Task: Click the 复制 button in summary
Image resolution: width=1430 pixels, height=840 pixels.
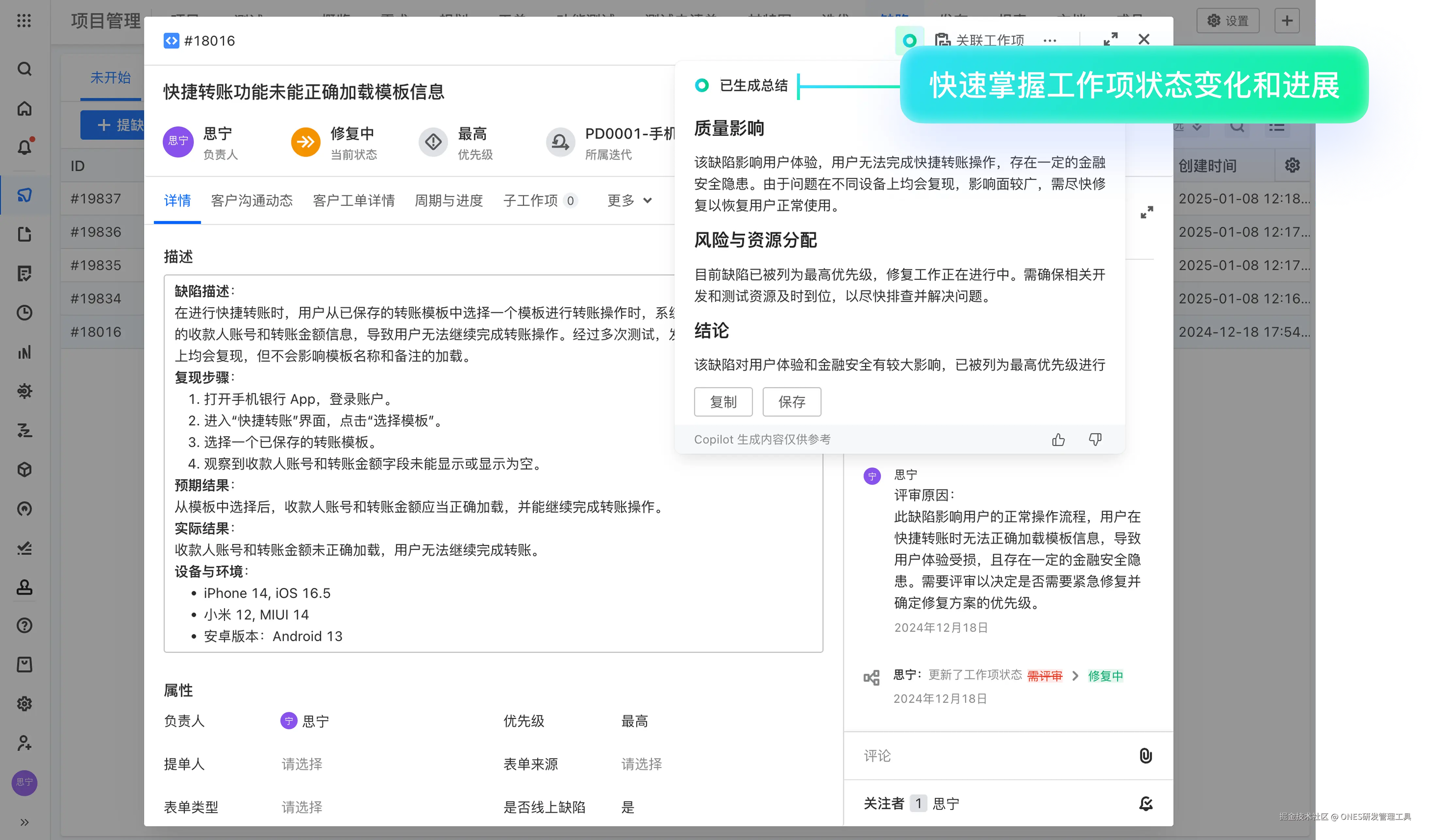Action: tap(723, 402)
